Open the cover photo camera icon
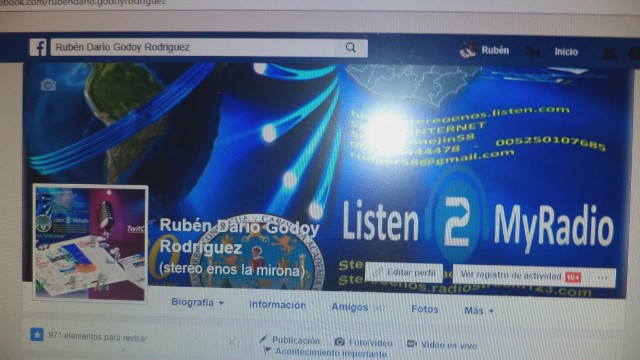This screenshot has width=640, height=360. 48,85
